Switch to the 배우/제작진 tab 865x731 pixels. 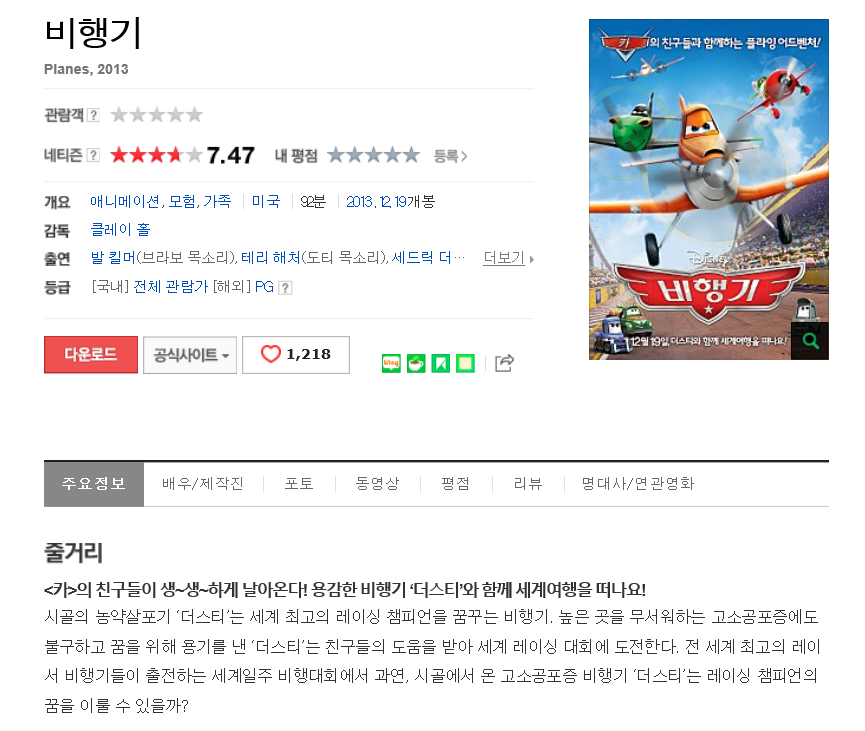203,484
